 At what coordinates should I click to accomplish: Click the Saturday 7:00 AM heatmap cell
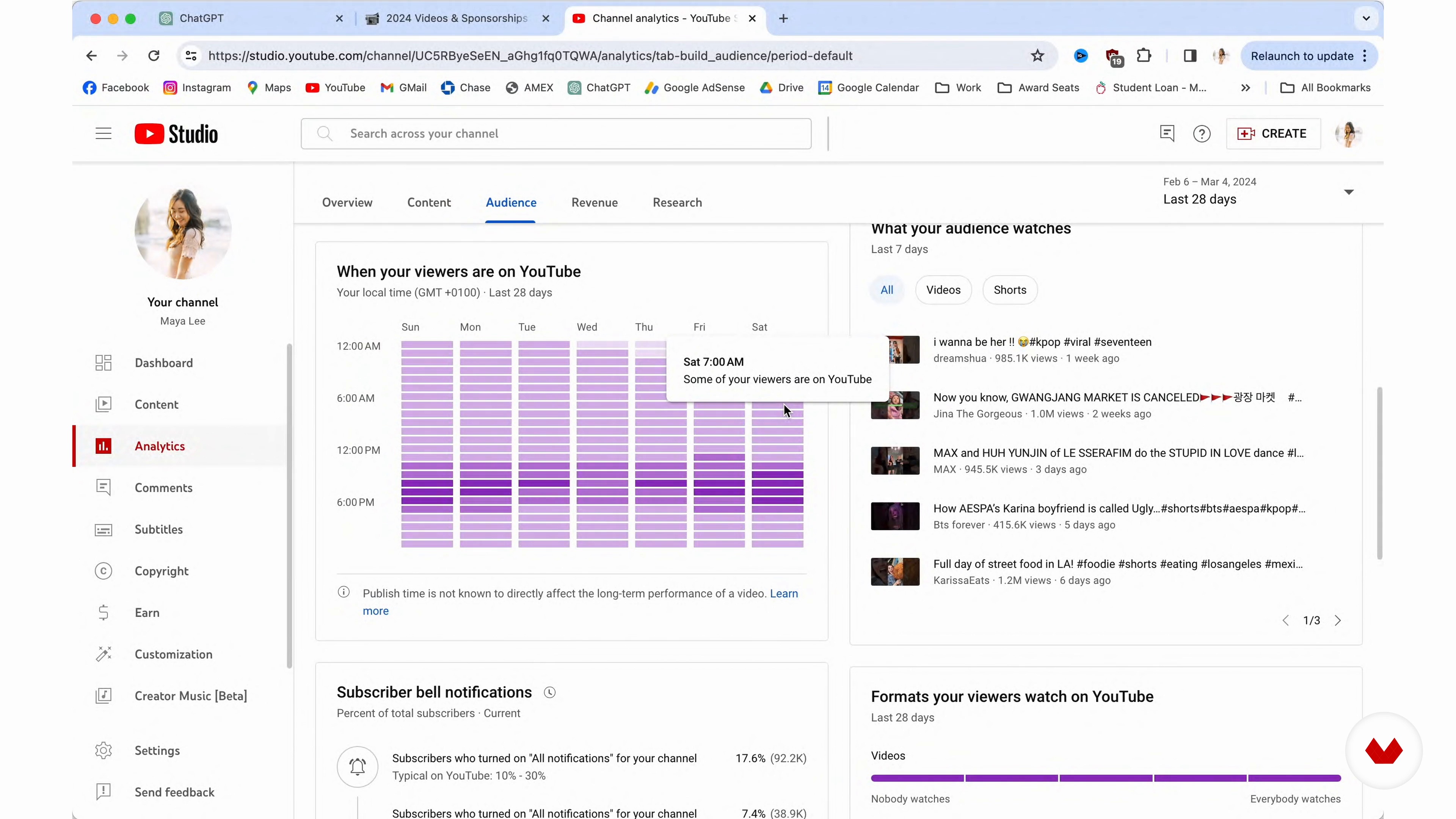777,405
